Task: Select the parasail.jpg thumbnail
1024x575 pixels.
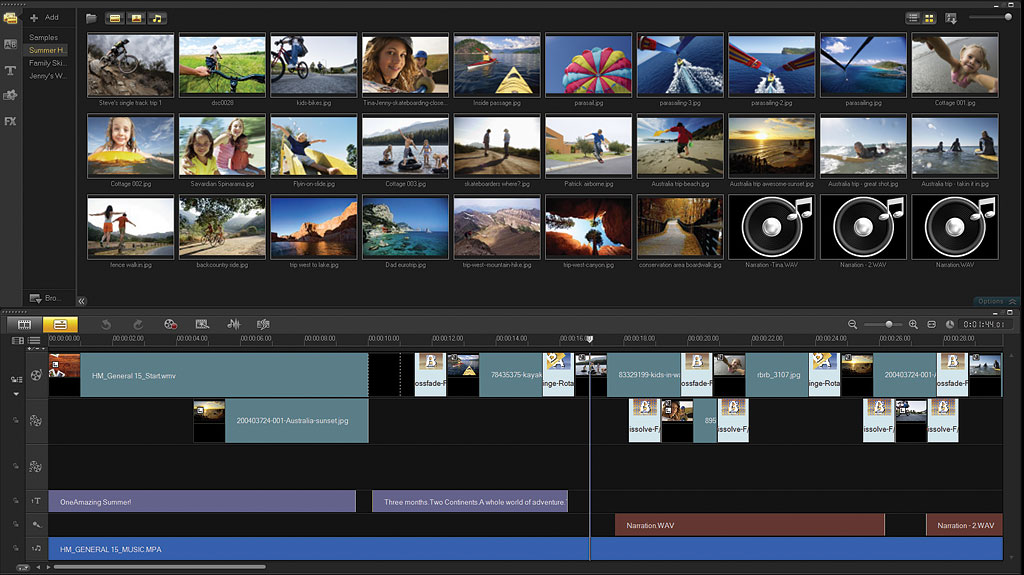Action: click(588, 67)
